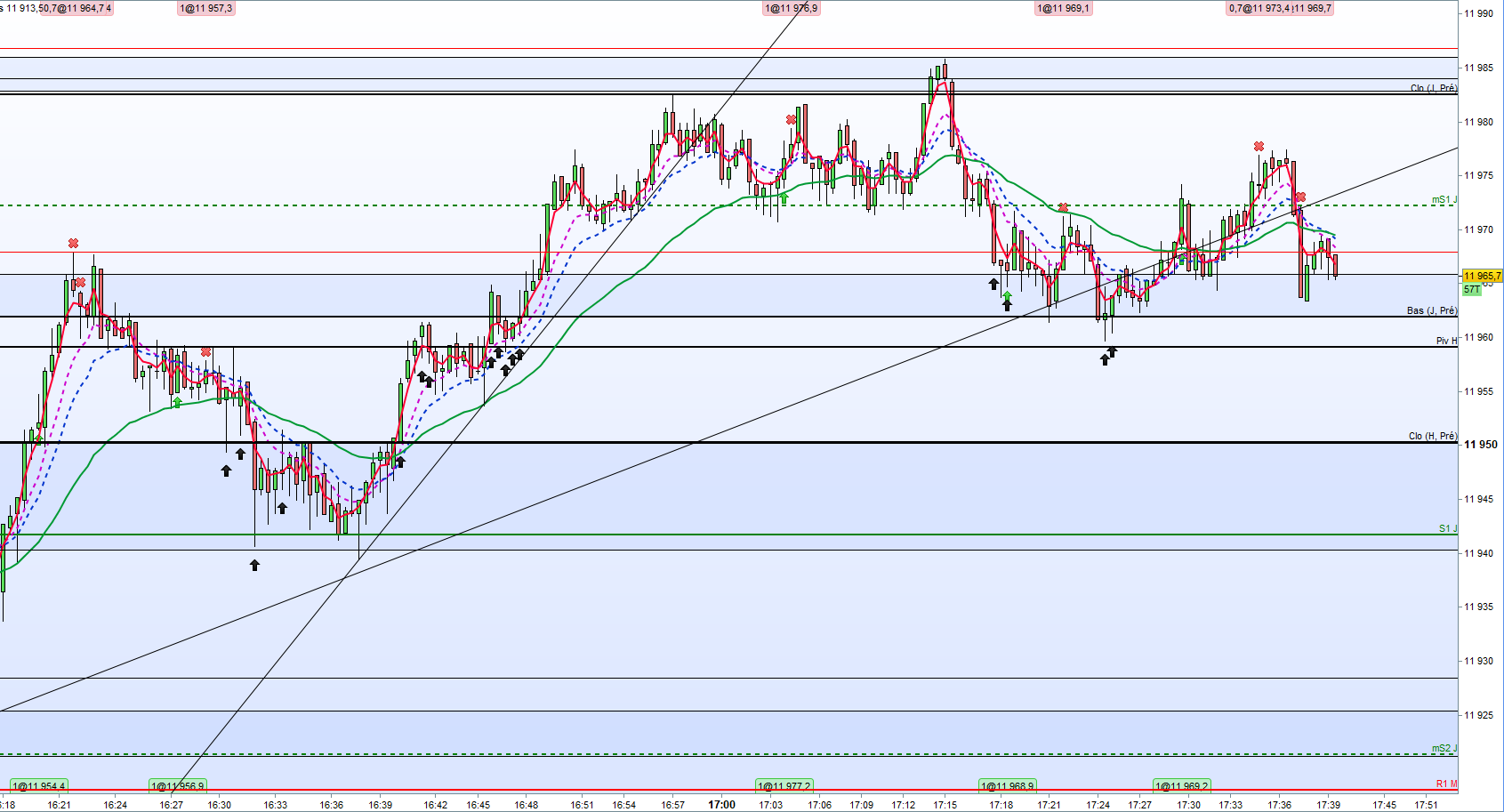The height and width of the screenshot is (812, 1504).
Task: Click the red X marker near 11 980 after 17:03
Action: [x=791, y=120]
